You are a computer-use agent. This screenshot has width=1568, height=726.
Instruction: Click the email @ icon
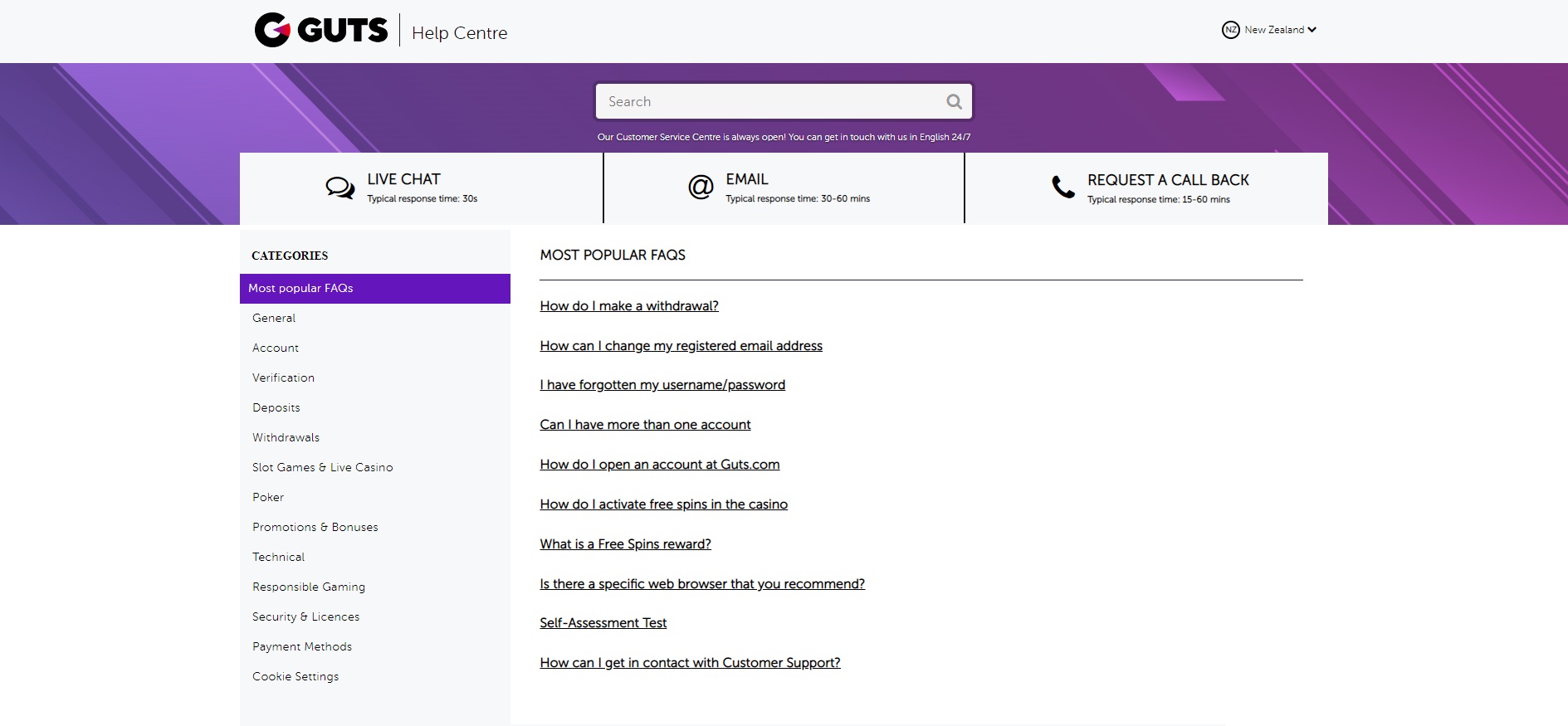pos(701,188)
